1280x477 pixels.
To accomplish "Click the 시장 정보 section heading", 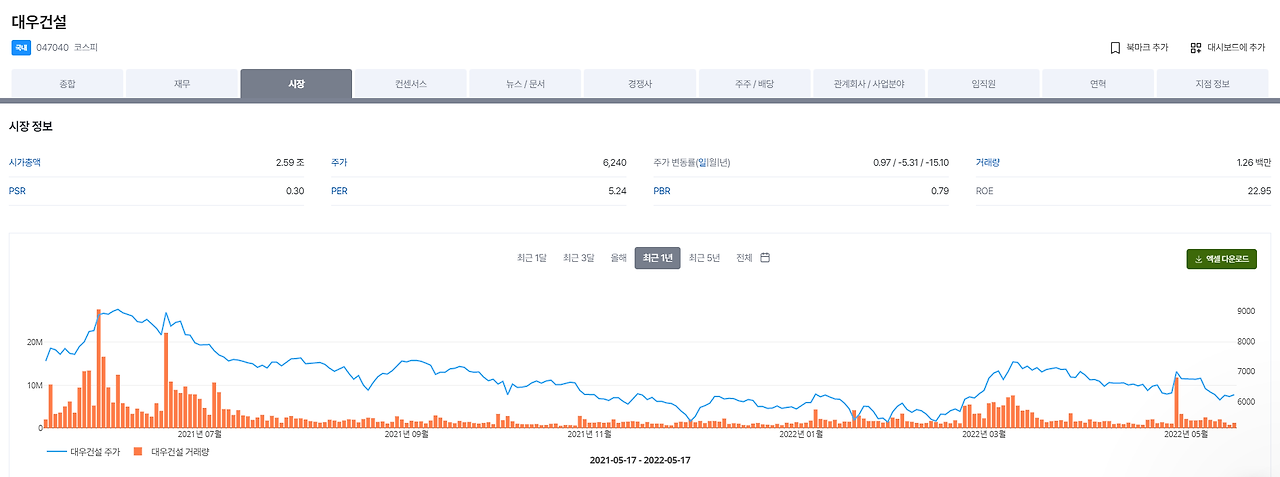I will pyautogui.click(x=30, y=127).
